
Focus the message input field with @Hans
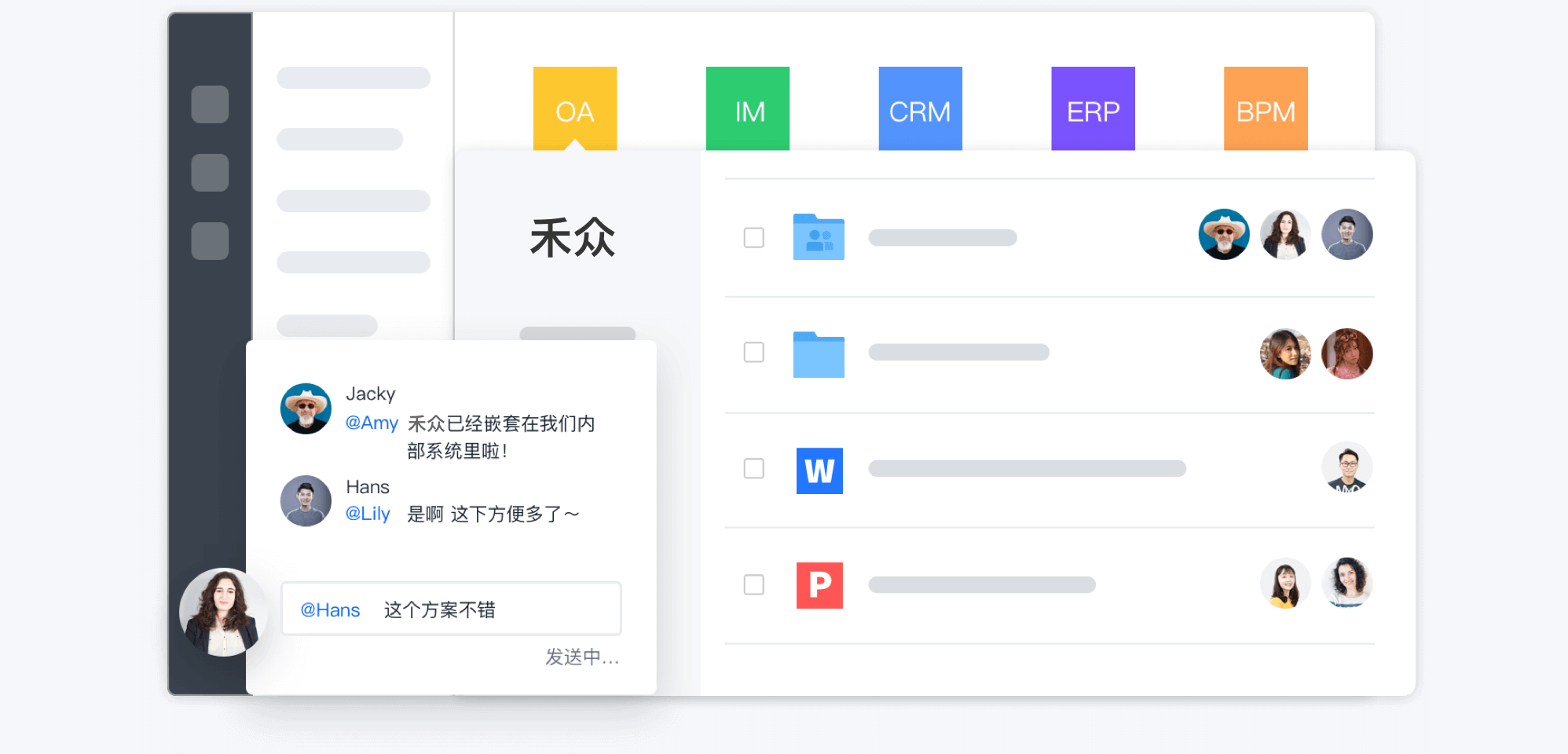451,609
